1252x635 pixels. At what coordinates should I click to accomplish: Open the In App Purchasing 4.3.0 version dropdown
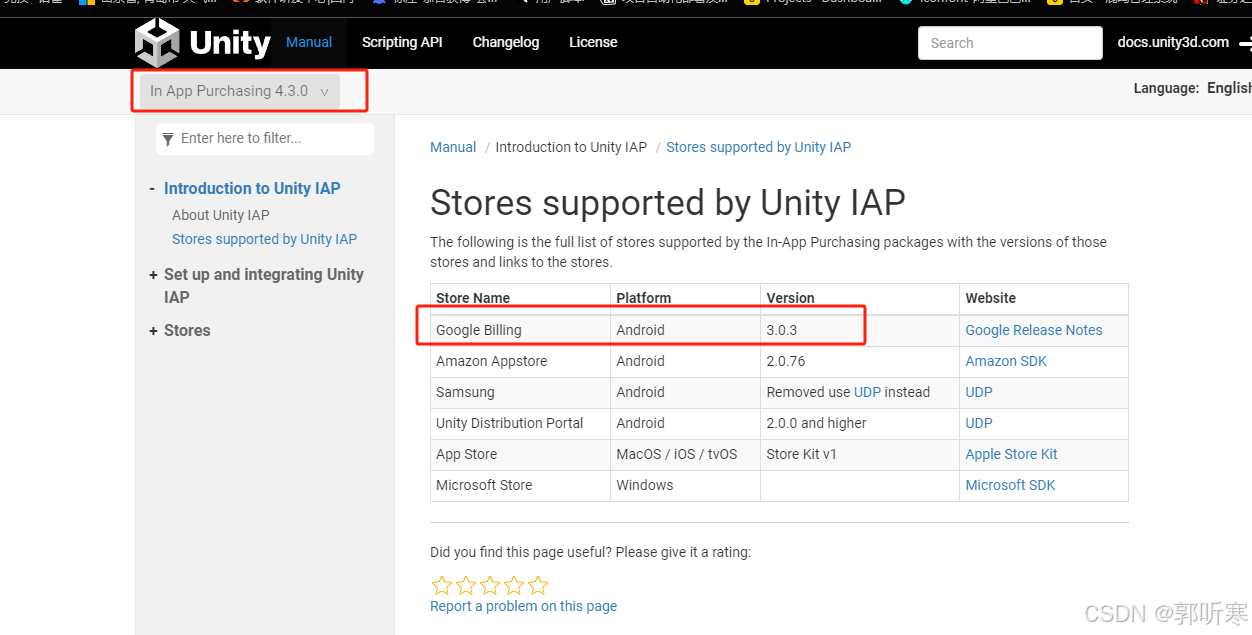pos(239,91)
